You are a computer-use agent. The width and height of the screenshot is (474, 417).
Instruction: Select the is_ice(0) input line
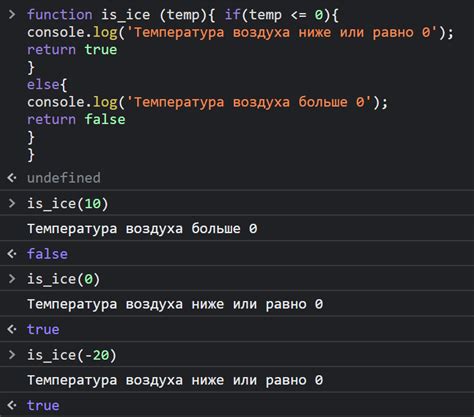point(63,279)
